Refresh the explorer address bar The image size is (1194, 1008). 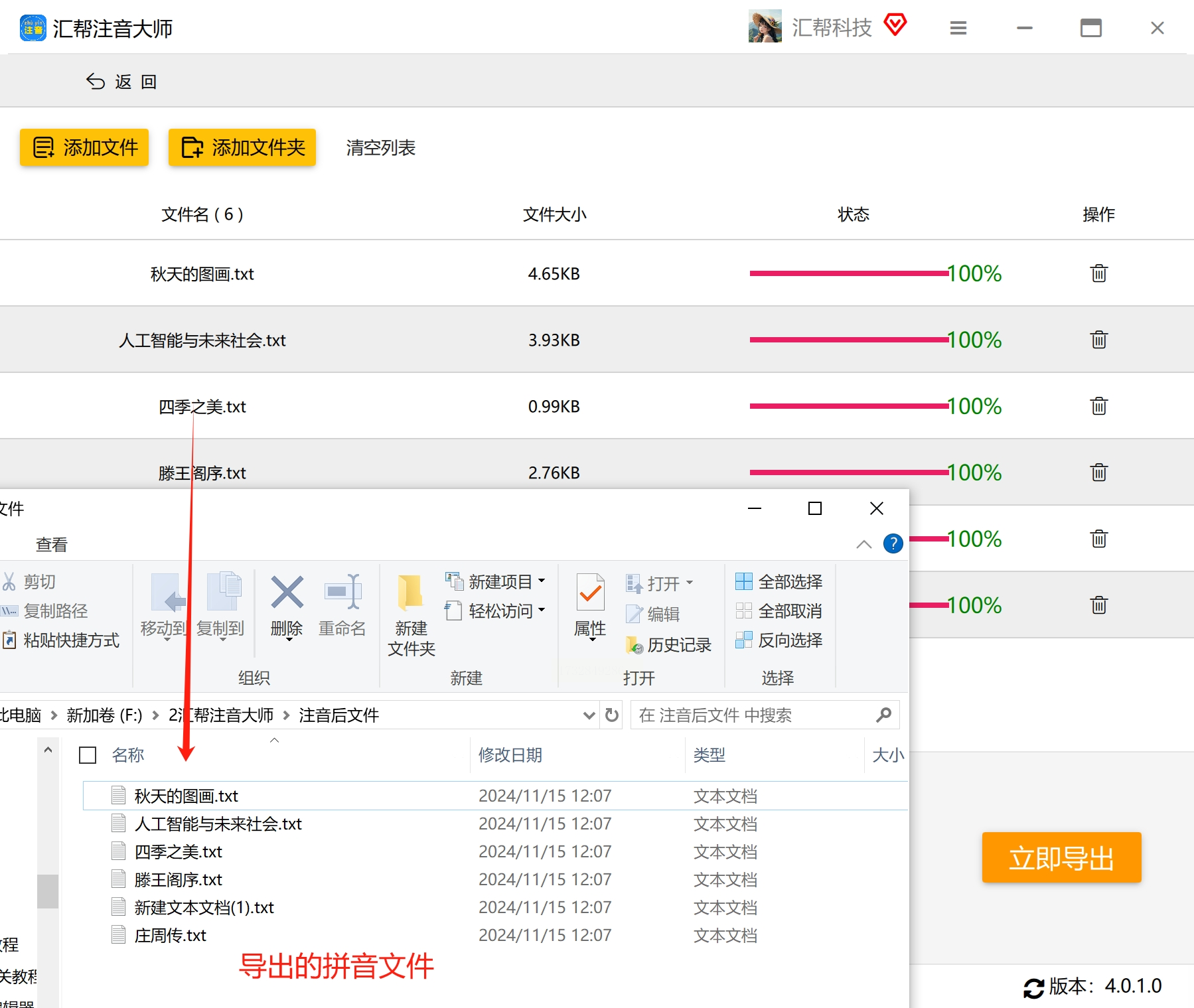[x=612, y=715]
